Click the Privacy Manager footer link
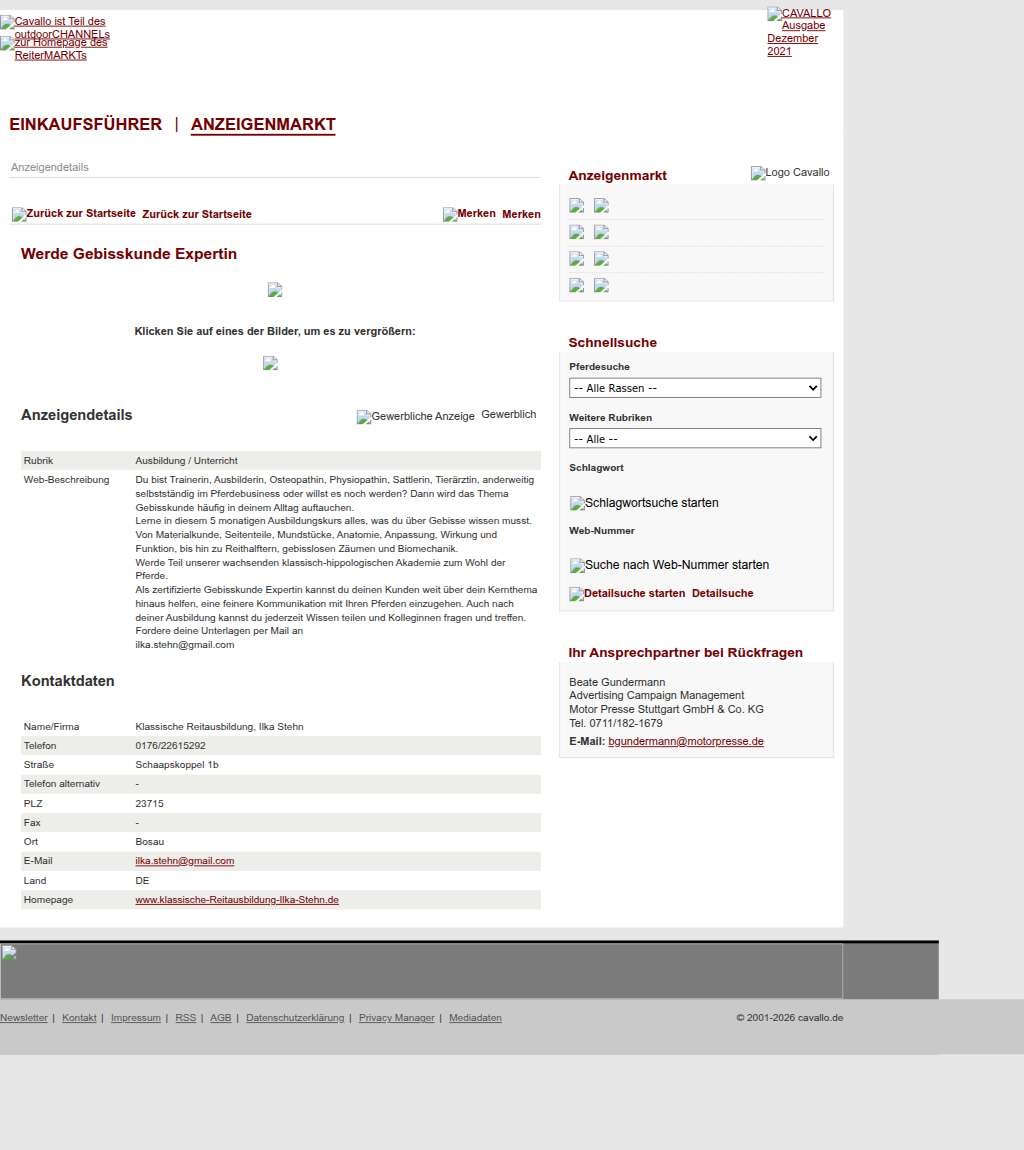This screenshot has height=1150, width=1024. click(x=396, y=1018)
